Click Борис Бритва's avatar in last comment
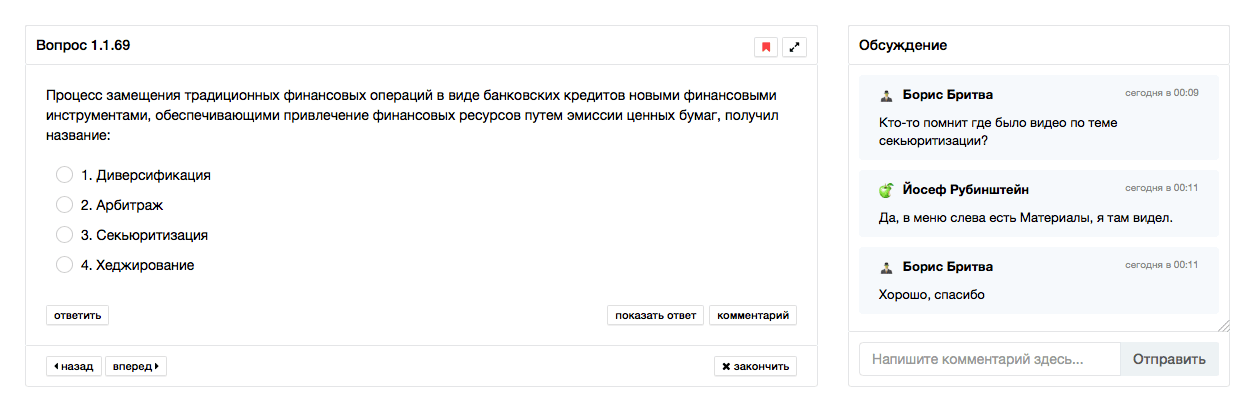 [886, 268]
